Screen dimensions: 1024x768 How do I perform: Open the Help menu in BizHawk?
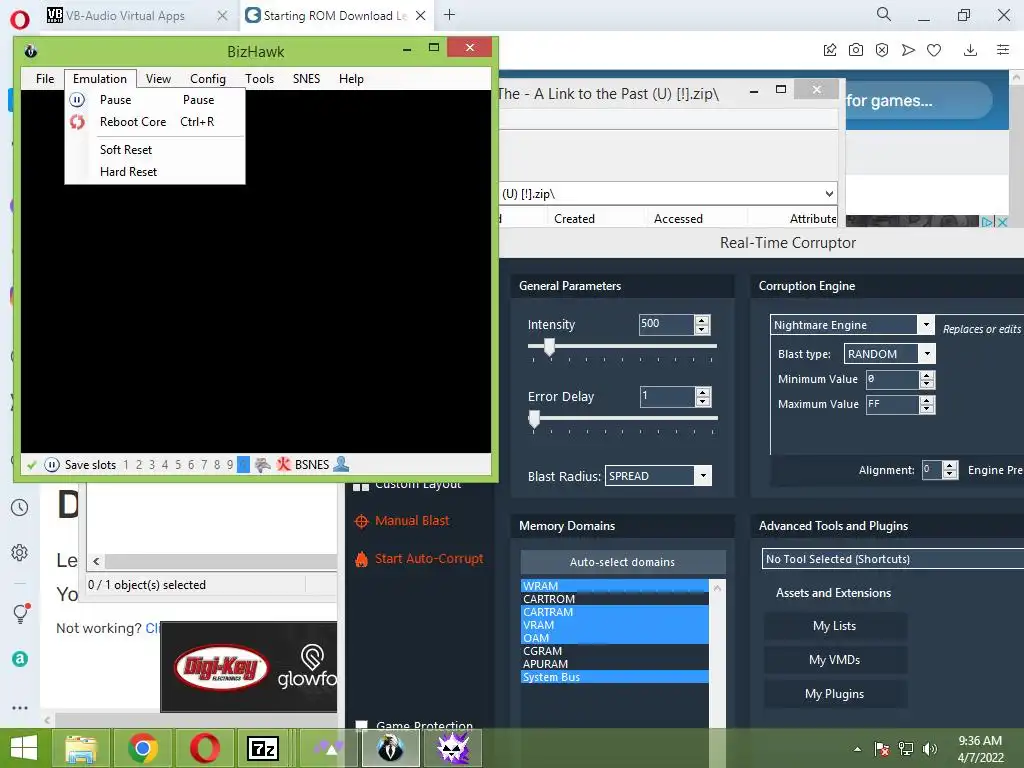(x=351, y=79)
